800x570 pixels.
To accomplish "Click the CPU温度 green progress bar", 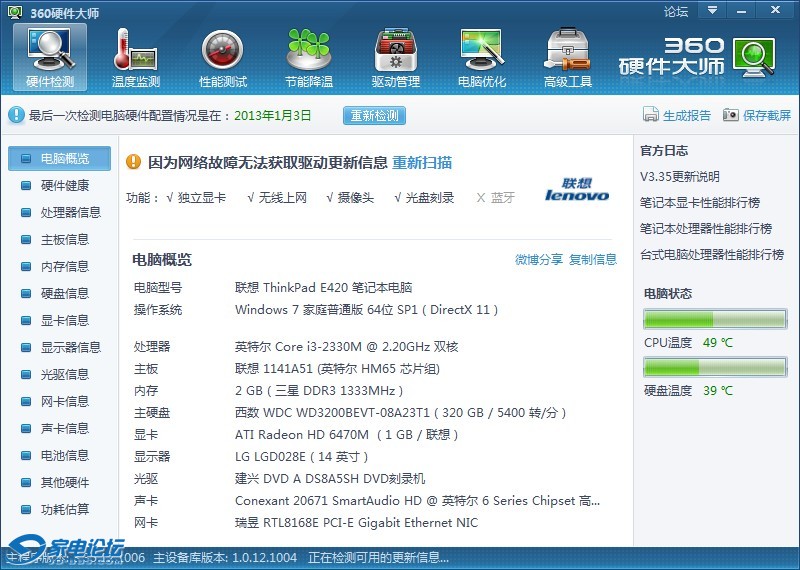I will click(x=713, y=320).
